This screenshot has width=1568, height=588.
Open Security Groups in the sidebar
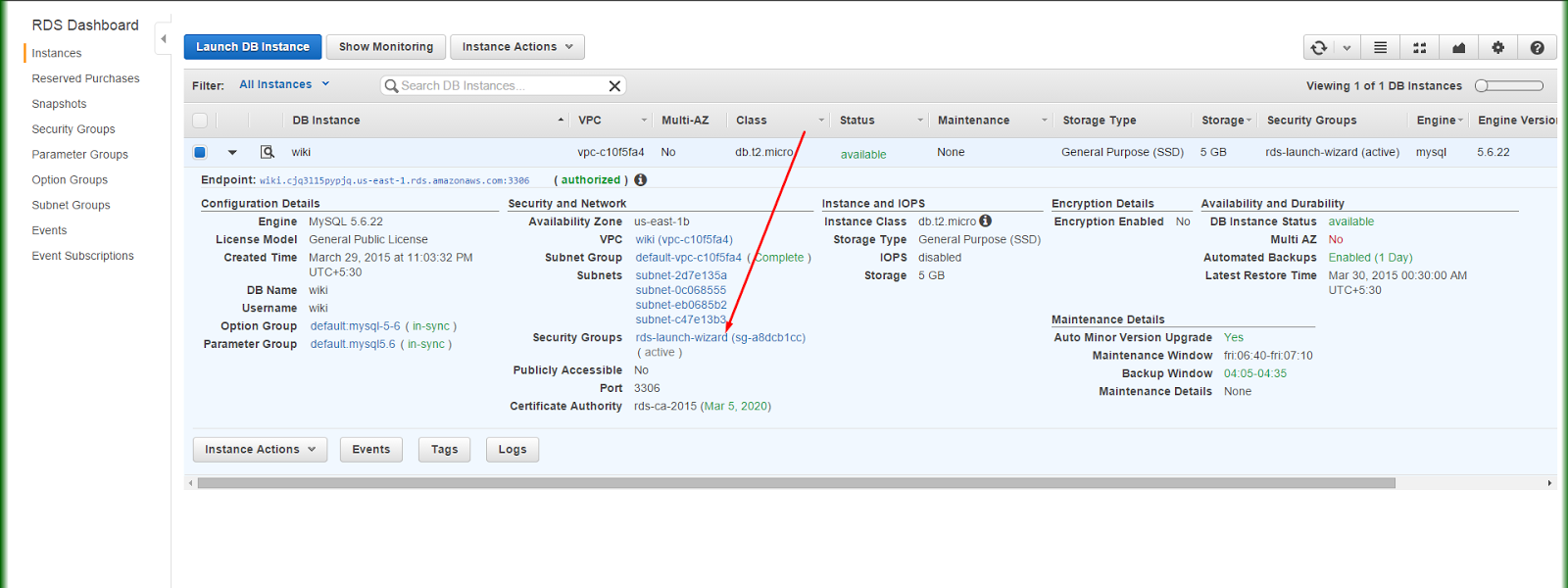(x=73, y=129)
